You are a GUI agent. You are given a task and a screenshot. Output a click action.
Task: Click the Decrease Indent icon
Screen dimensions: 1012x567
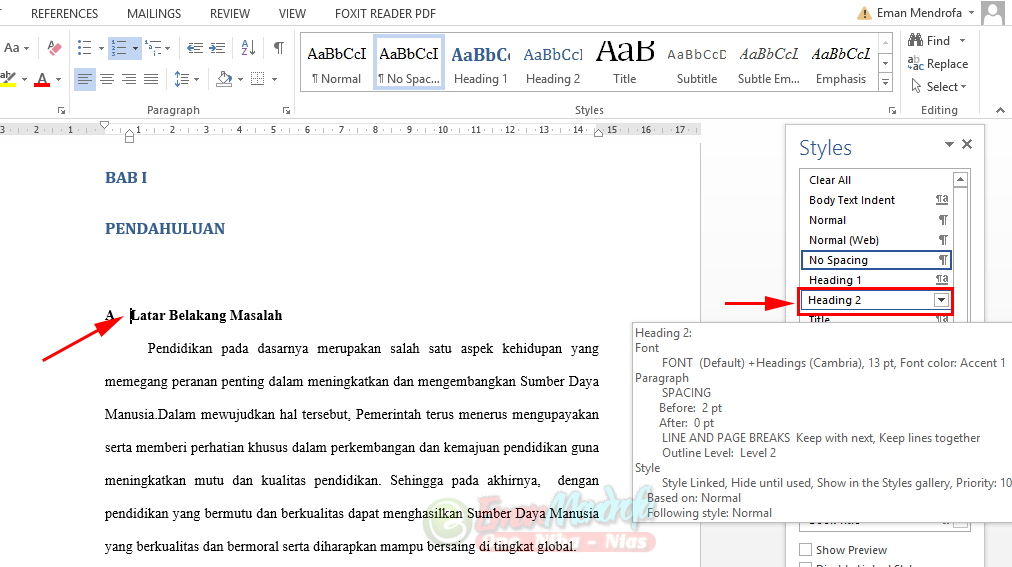(x=194, y=48)
